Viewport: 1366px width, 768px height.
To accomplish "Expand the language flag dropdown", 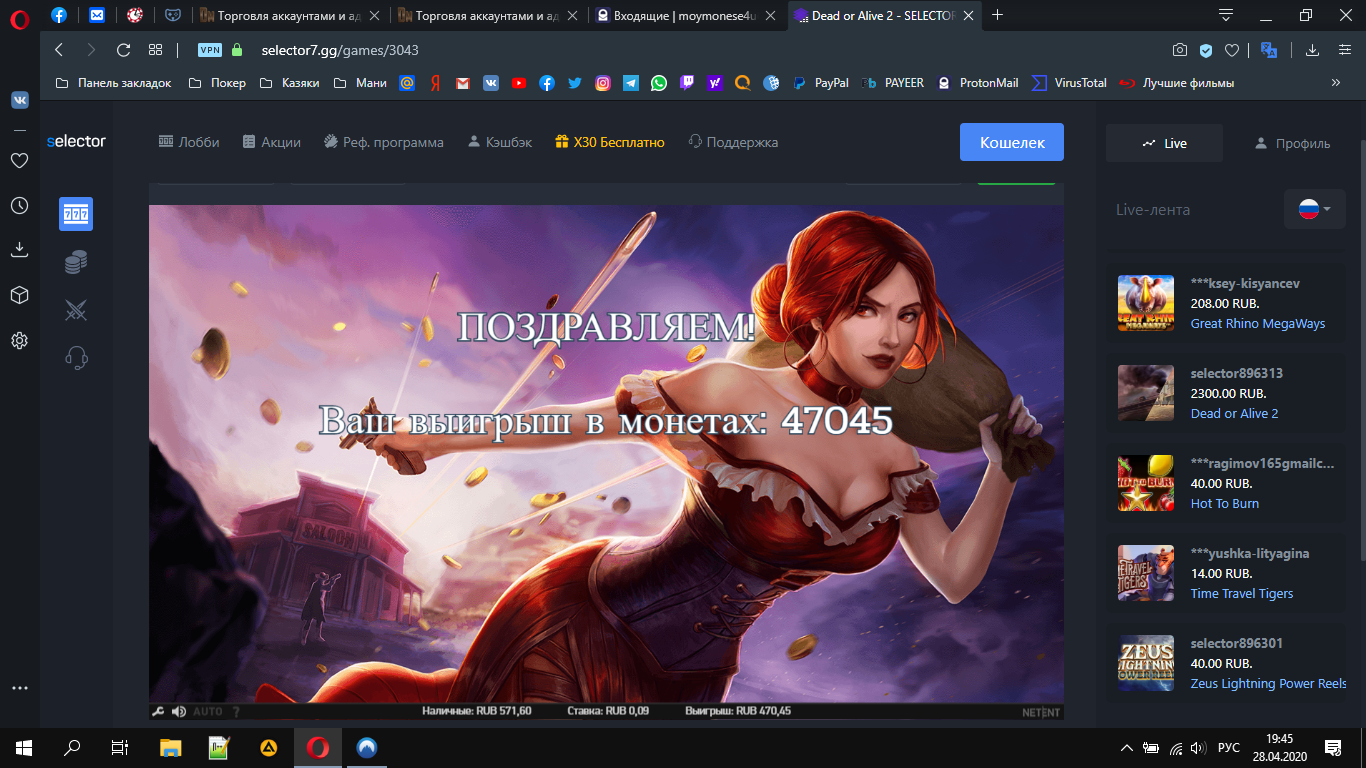I will [x=1314, y=210].
